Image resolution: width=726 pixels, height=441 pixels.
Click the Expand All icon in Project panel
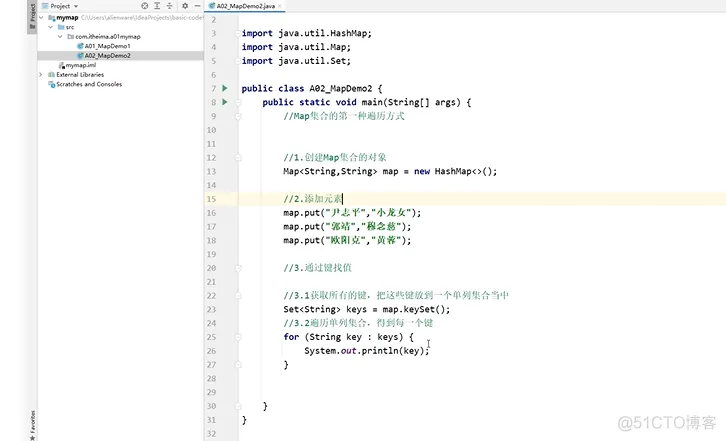click(157, 6)
